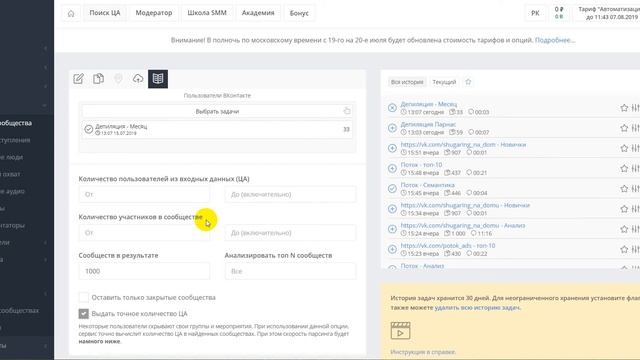Star the Депиляция Парнас history task
The image size is (640, 360).
point(624,128)
